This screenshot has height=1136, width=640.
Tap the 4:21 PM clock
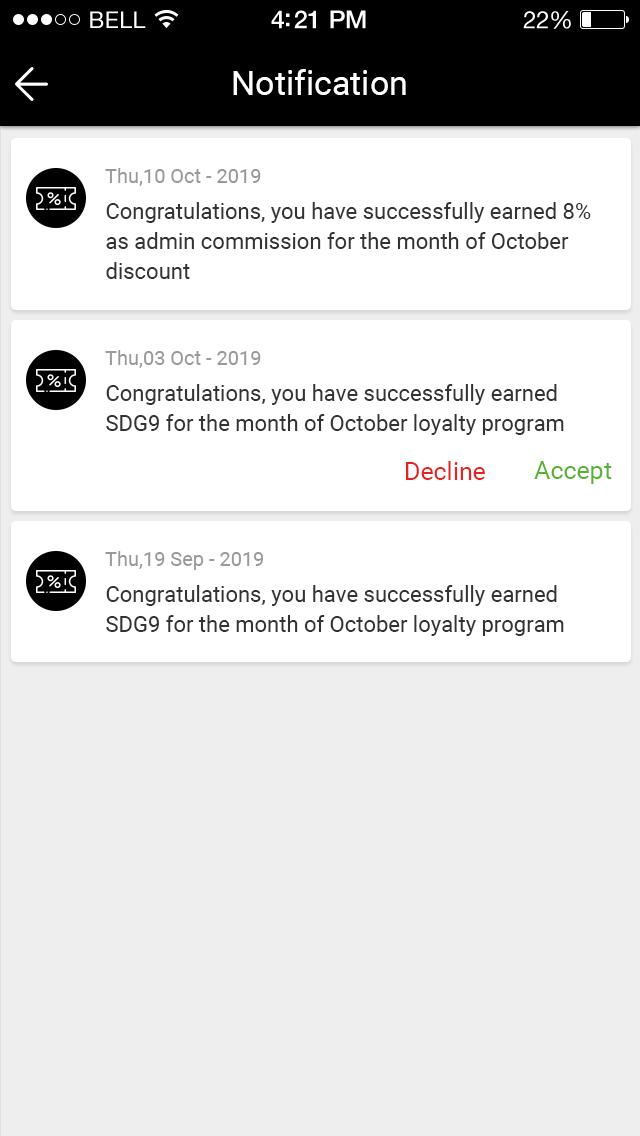[x=319, y=20]
